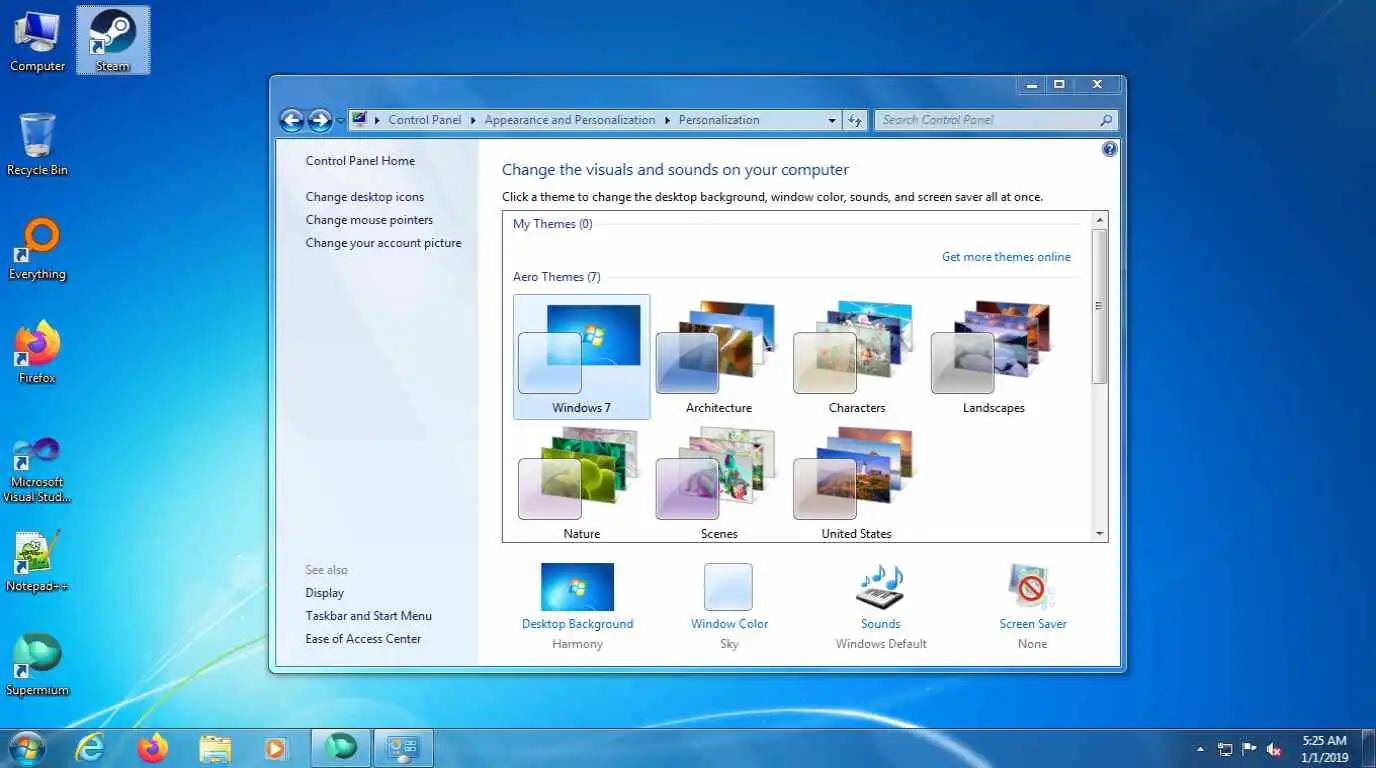Apply the Landscapes theme

[994, 357]
